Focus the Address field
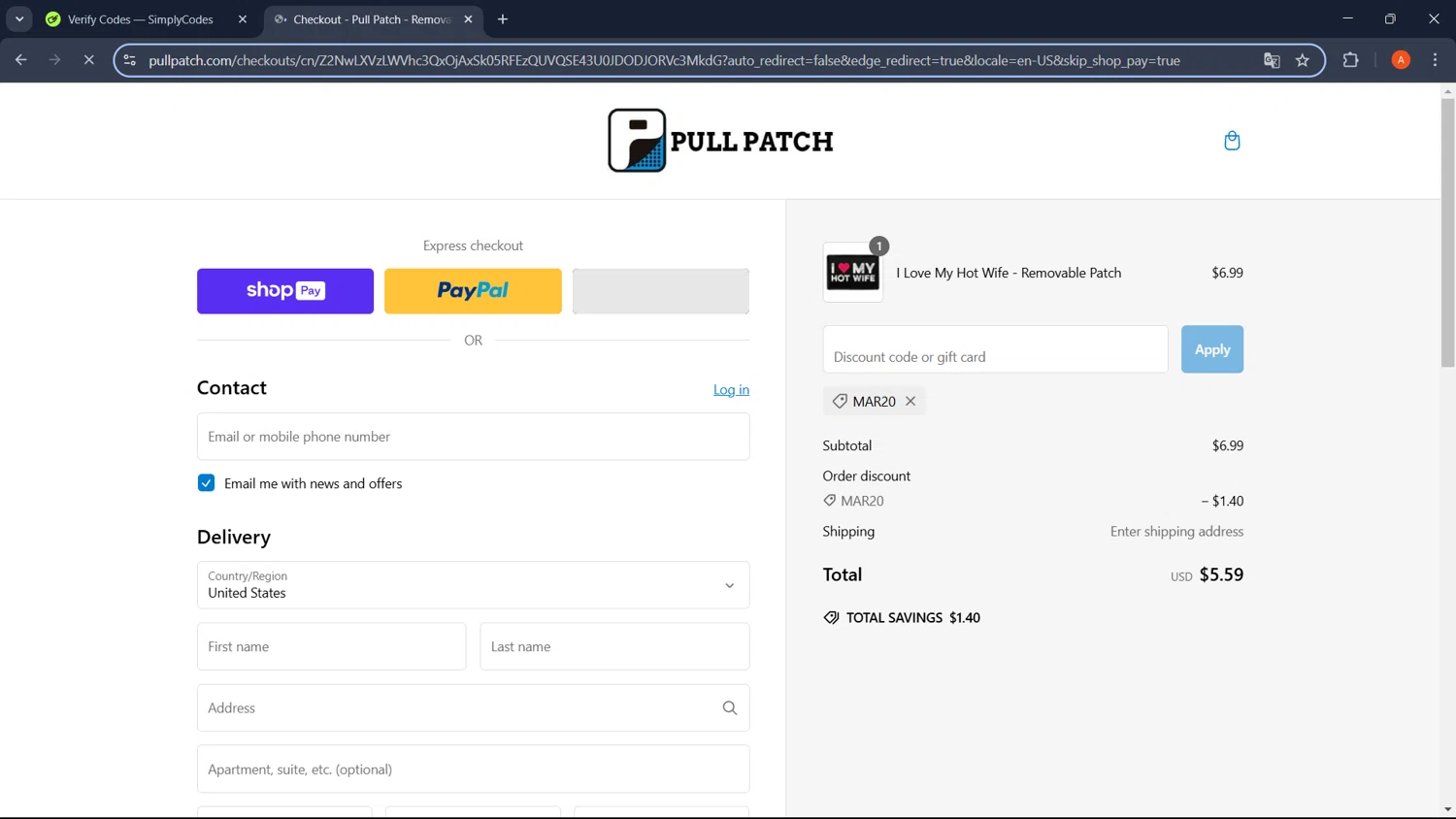1456x819 pixels. (x=473, y=708)
